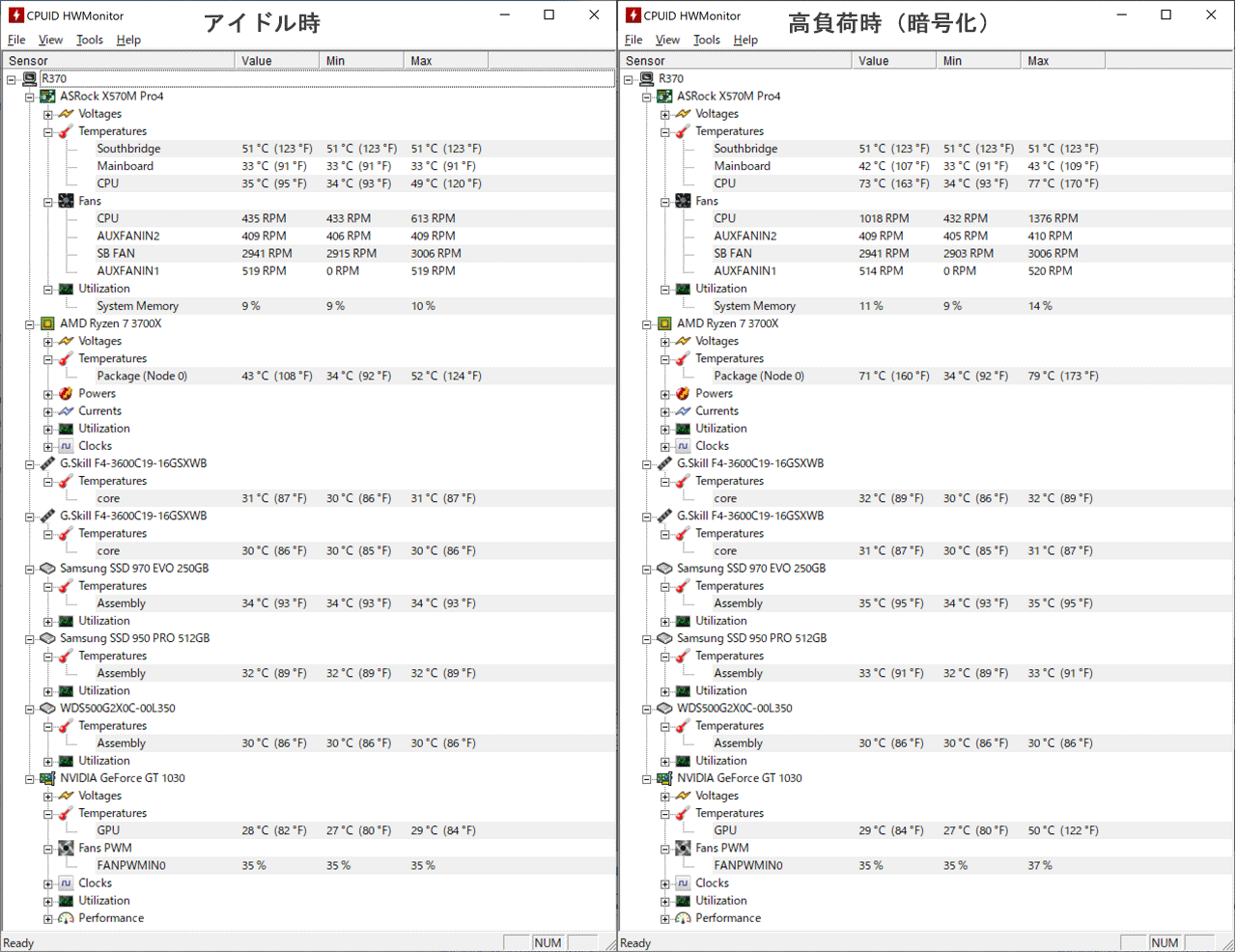Open the Tools menu in right window
This screenshot has height=952, width=1236.
tap(707, 40)
